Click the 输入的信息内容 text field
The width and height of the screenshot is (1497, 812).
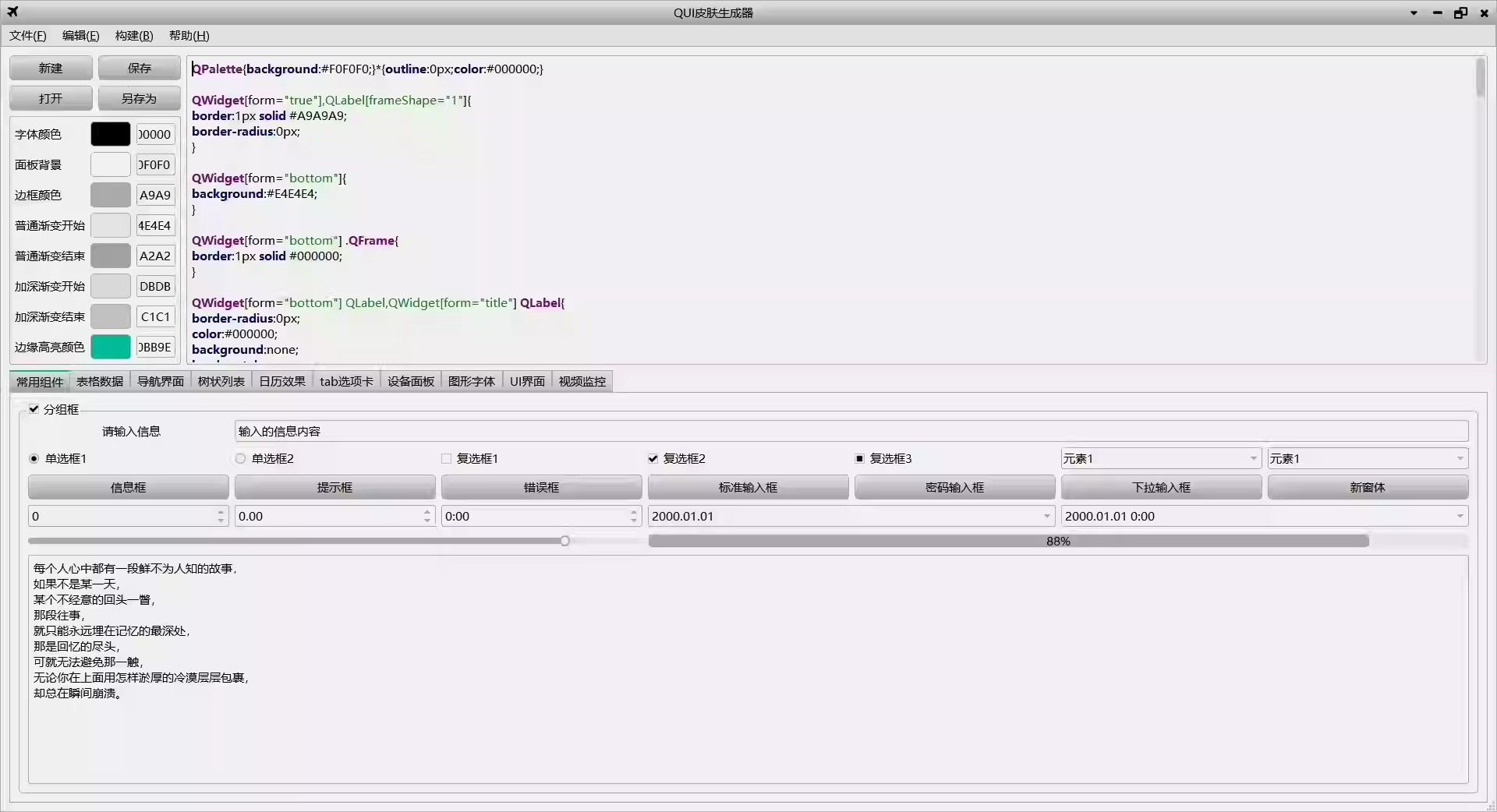pos(851,431)
